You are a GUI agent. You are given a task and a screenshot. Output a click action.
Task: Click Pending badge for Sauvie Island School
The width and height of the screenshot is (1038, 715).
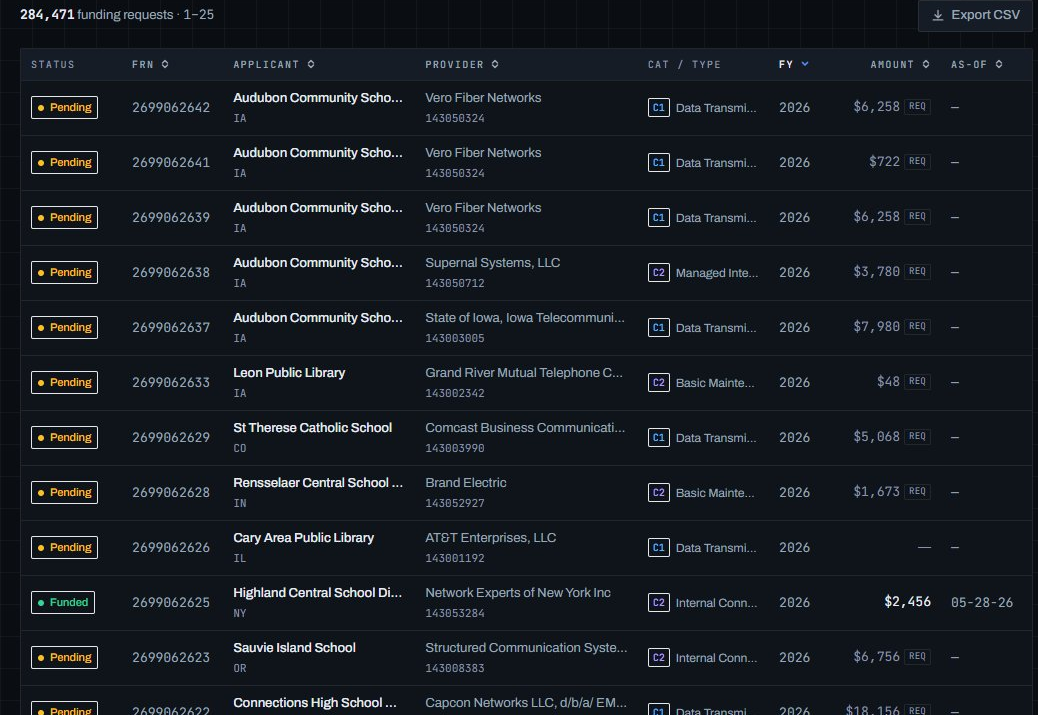click(64, 657)
